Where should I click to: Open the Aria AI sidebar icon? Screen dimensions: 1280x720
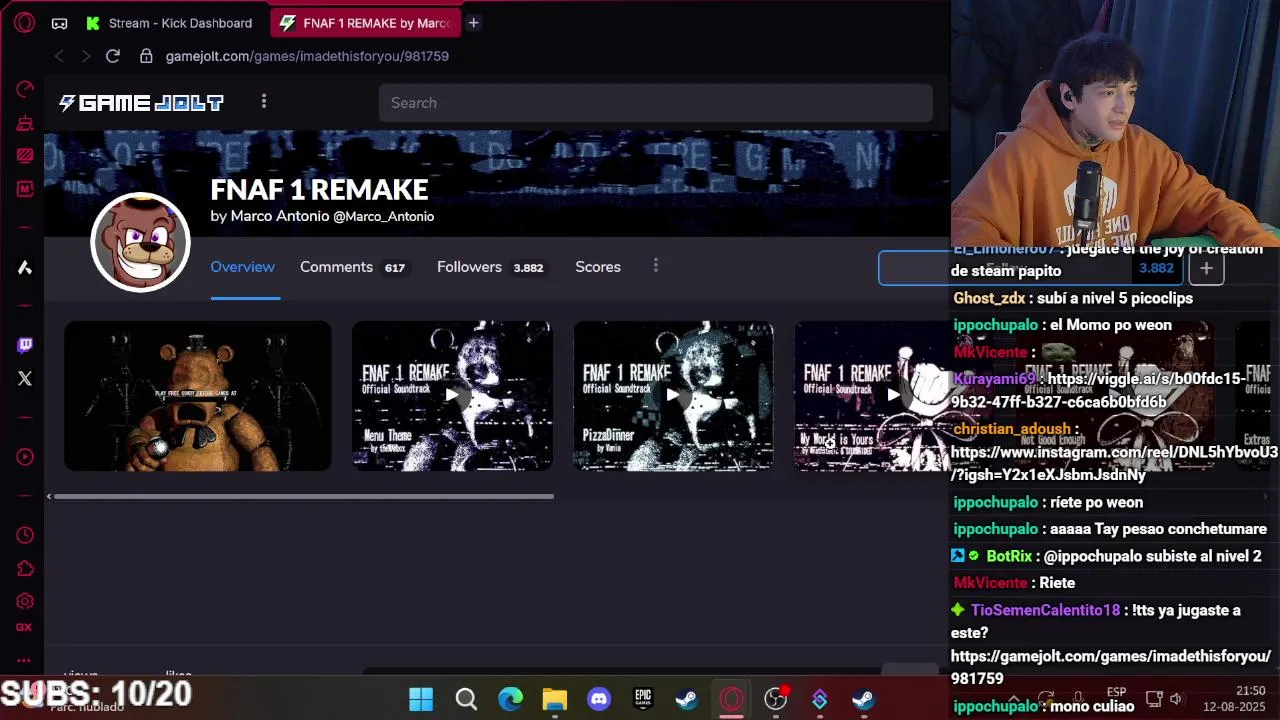click(25, 267)
